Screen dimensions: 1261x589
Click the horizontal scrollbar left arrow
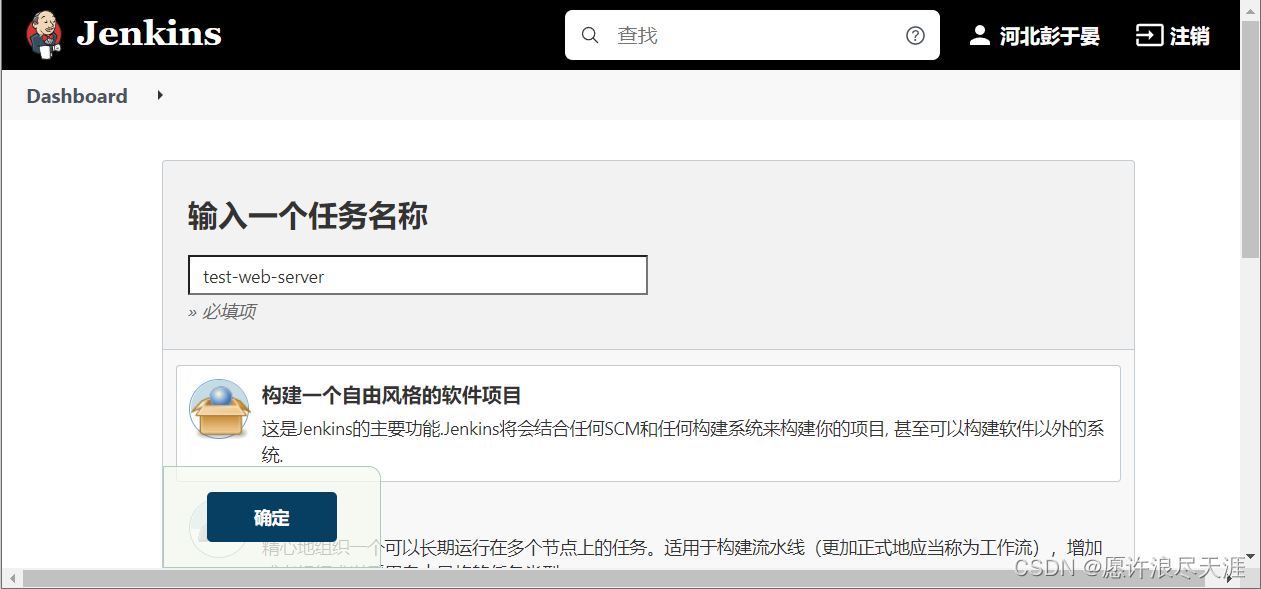[11, 579]
